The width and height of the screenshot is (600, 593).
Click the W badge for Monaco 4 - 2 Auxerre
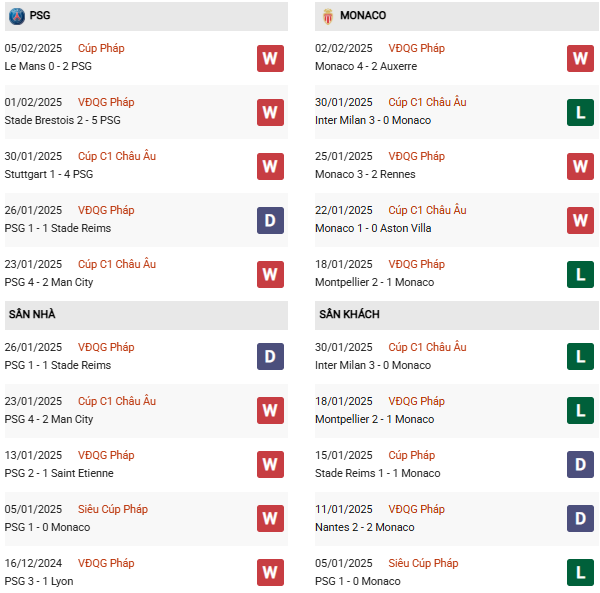[580, 58]
